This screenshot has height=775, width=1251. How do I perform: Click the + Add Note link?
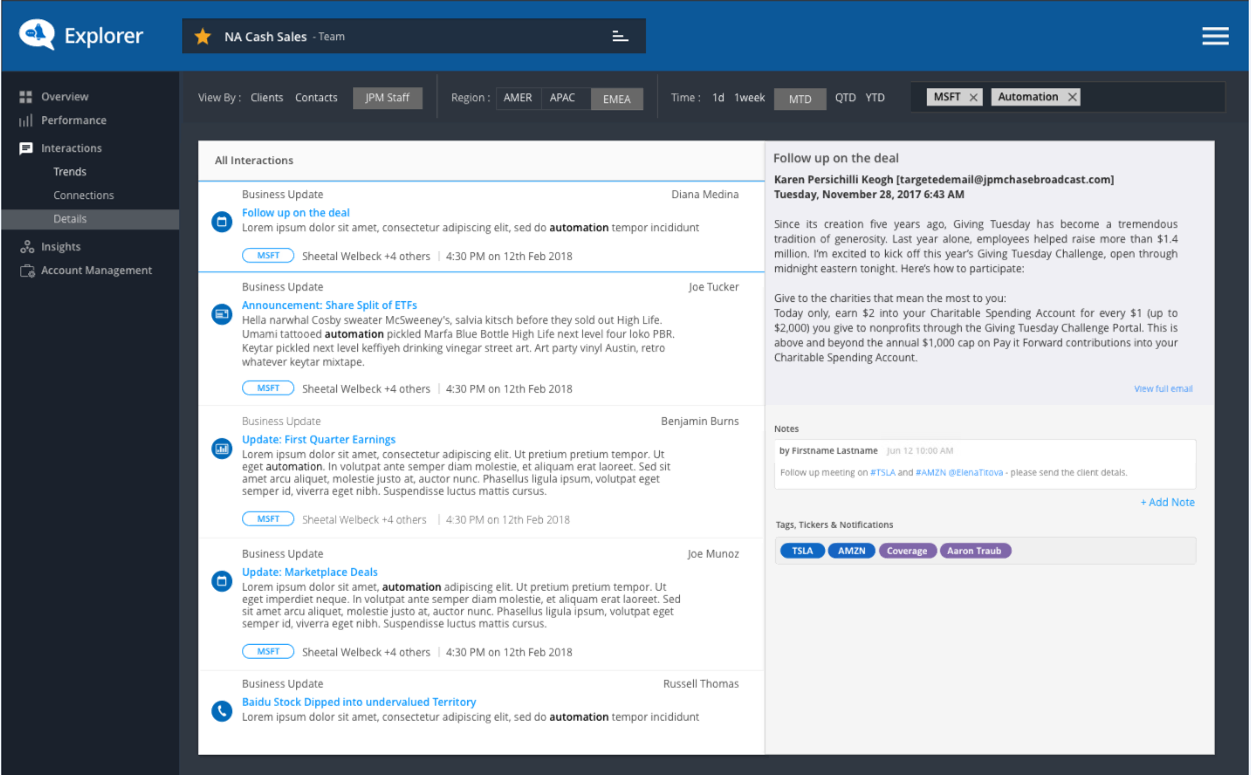click(1168, 503)
